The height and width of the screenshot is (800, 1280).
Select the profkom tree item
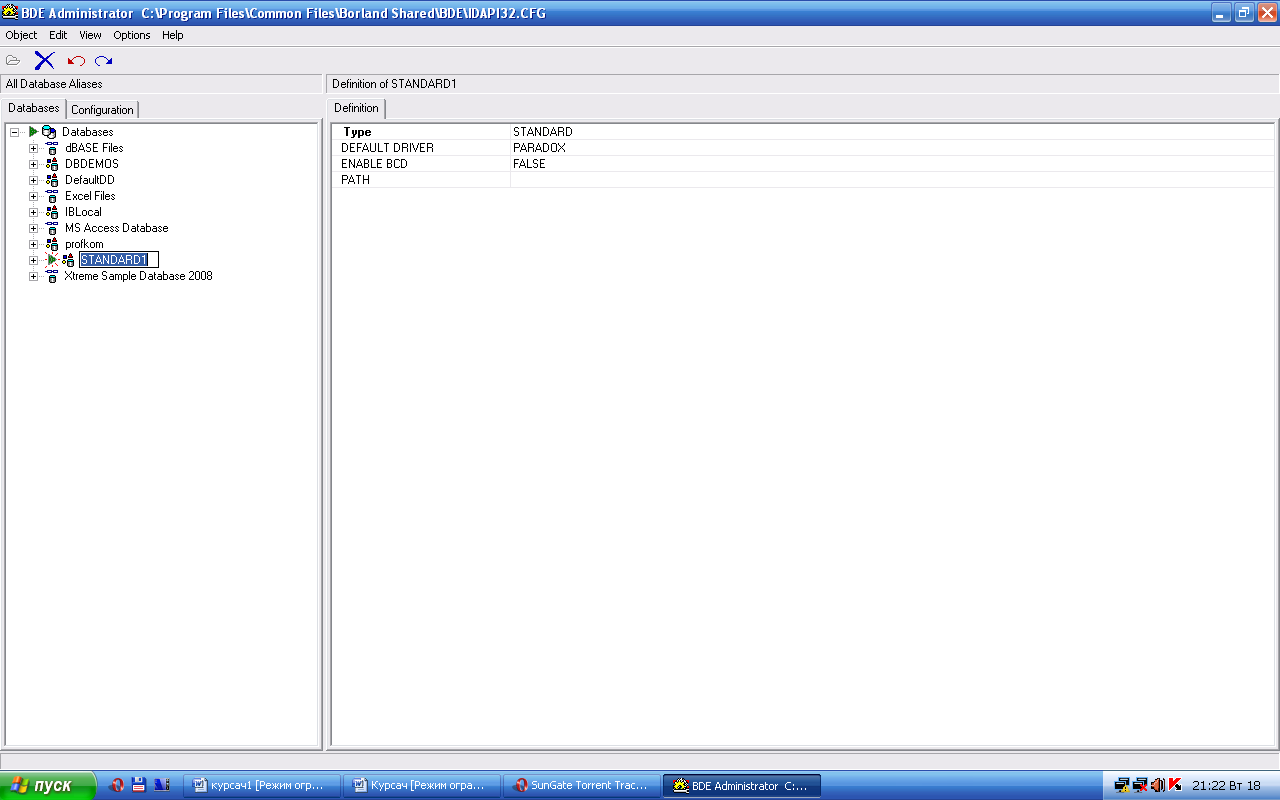coord(84,244)
